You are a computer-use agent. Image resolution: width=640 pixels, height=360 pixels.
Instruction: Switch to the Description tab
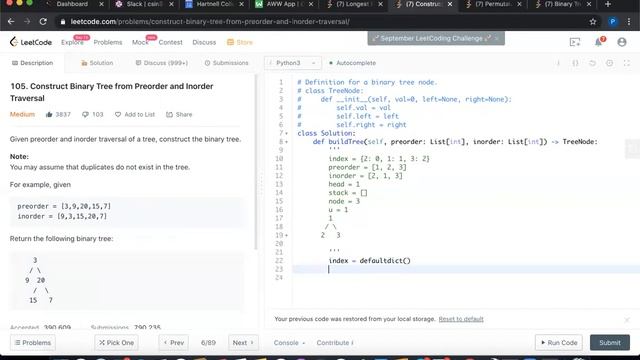click(x=33, y=63)
